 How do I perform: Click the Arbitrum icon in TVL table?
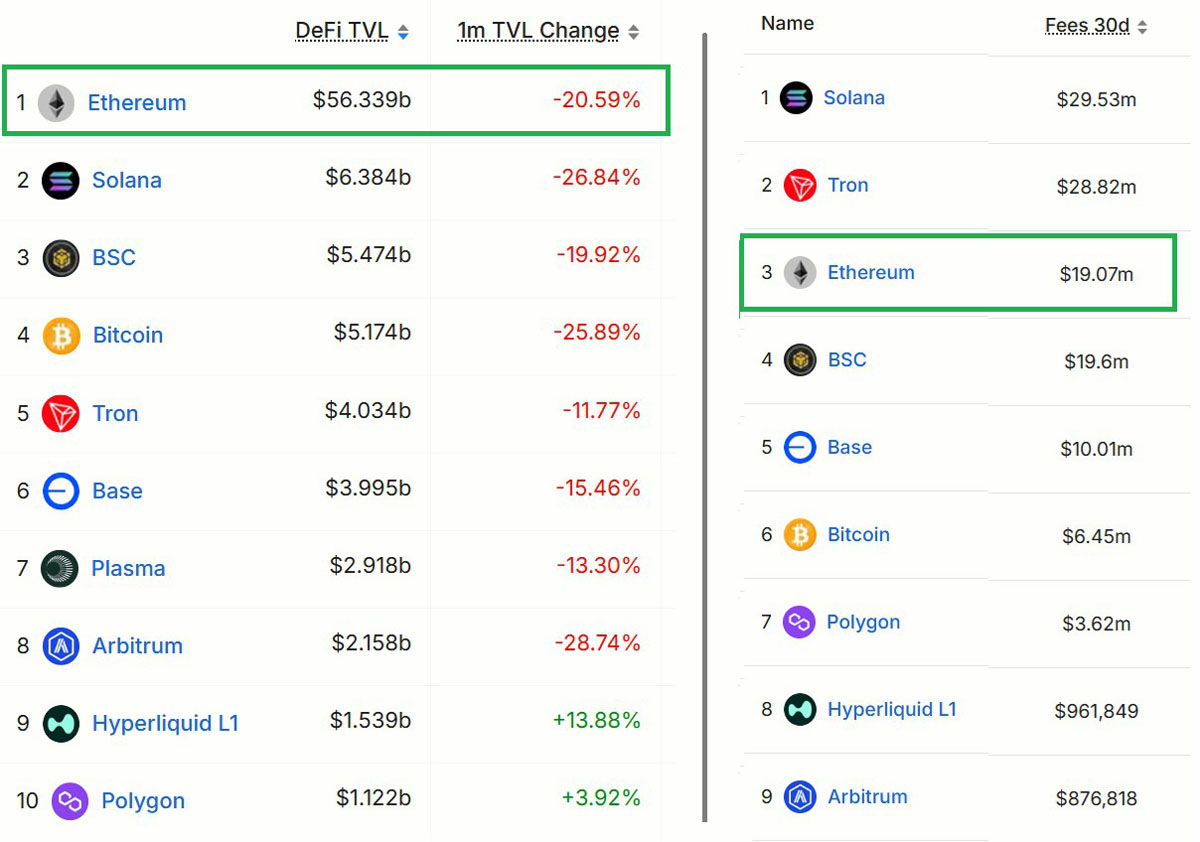(x=61, y=646)
